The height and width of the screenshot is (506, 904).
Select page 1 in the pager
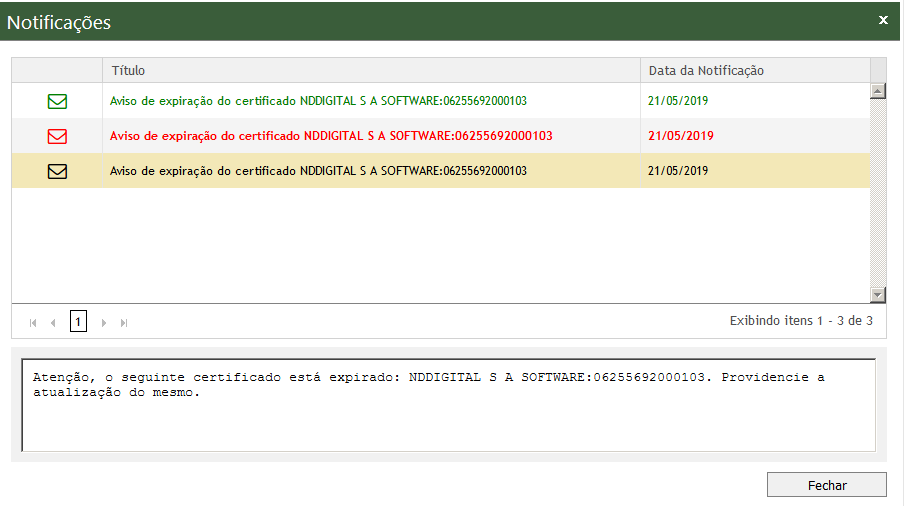pyautogui.click(x=78, y=322)
